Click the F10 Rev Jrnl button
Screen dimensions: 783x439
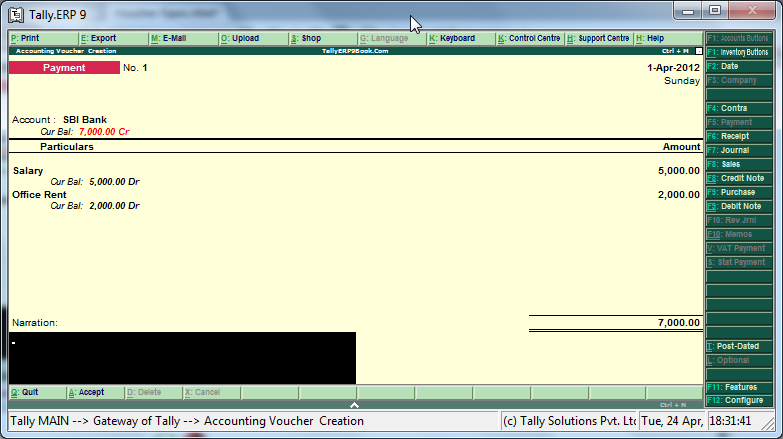click(x=739, y=220)
